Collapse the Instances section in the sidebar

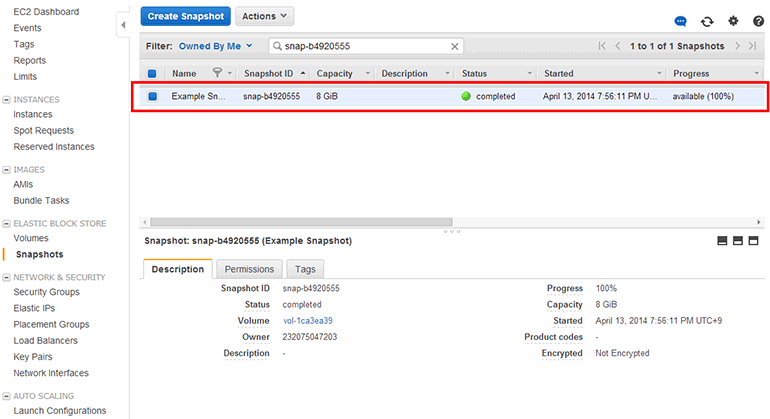click(7, 99)
